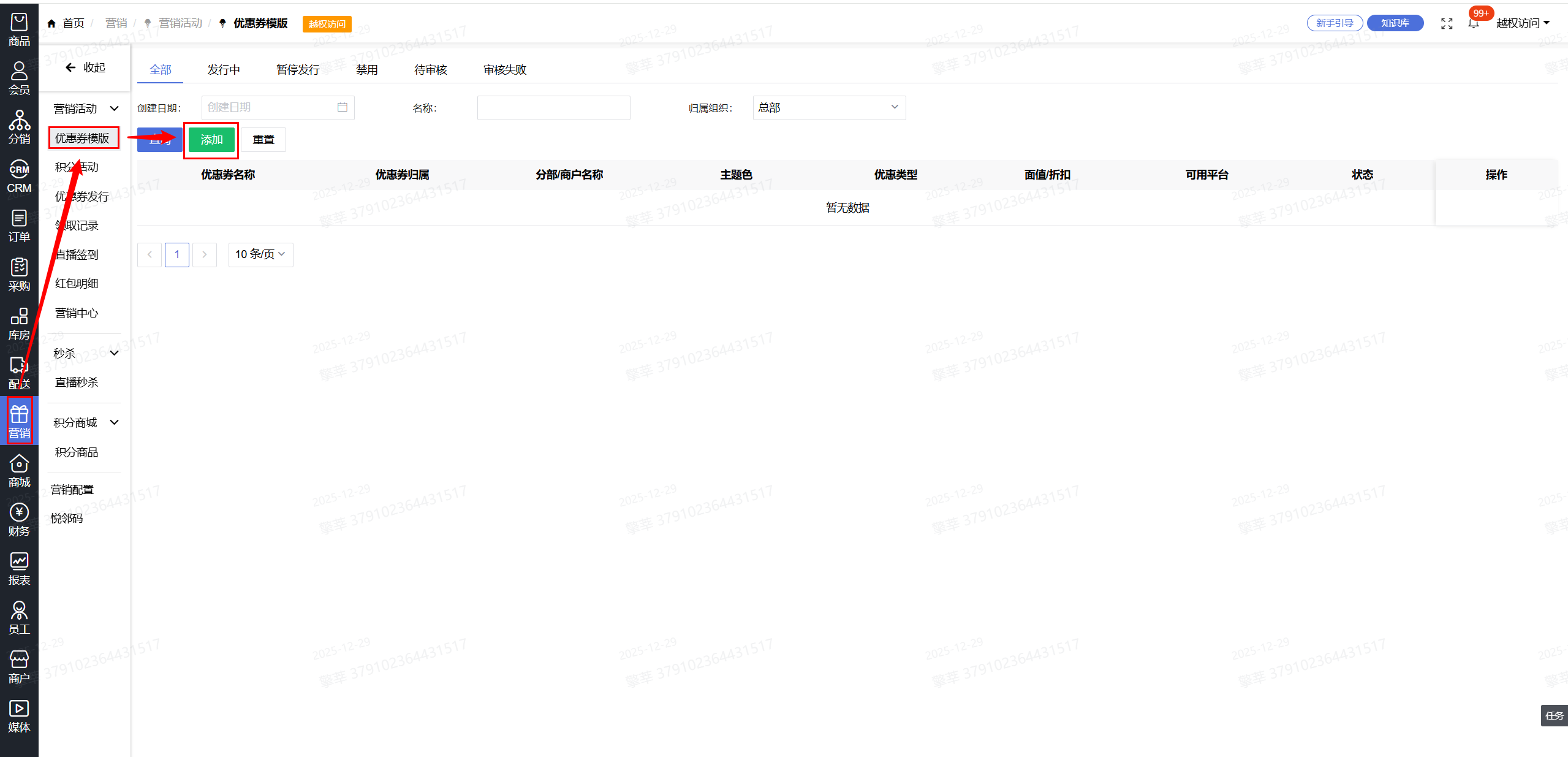Switch to the 待审核 tab
The height and width of the screenshot is (757, 1568).
[x=430, y=70]
